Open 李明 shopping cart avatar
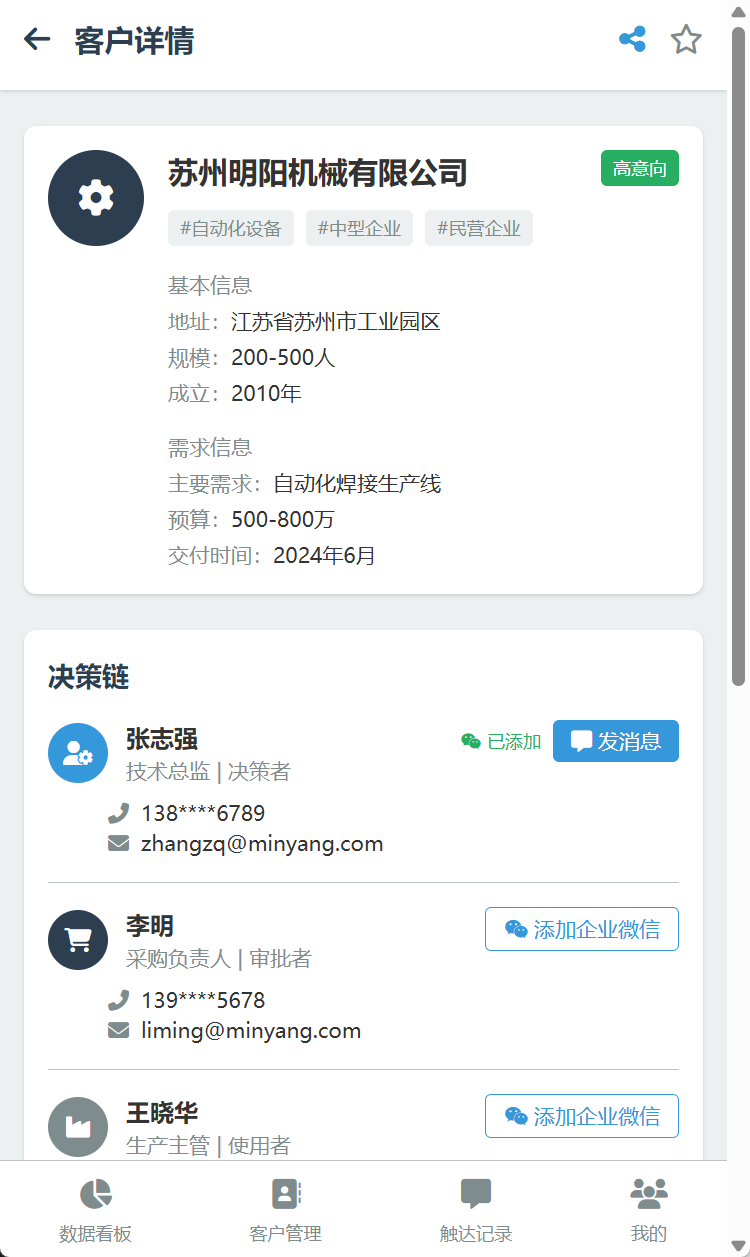Image resolution: width=750 pixels, height=1257 pixels. (x=78, y=940)
